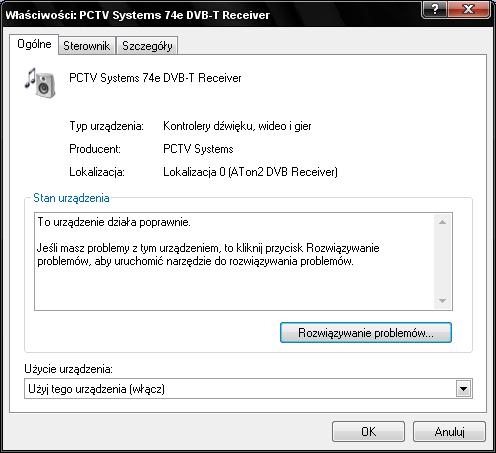Select the Ogólne tab
The image size is (496, 453).
click(x=34, y=44)
